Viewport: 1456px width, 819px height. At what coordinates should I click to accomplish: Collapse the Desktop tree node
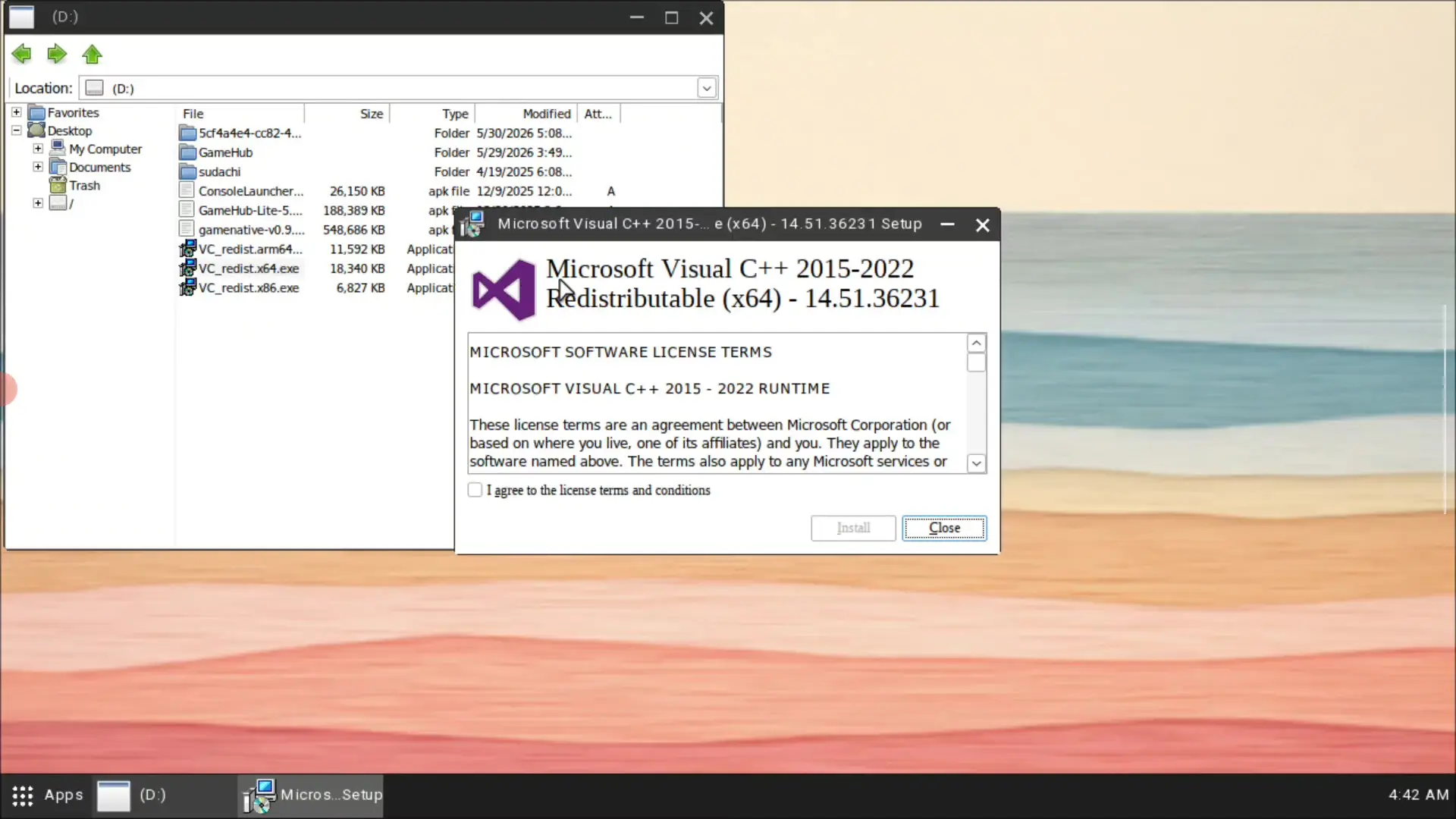point(16,130)
